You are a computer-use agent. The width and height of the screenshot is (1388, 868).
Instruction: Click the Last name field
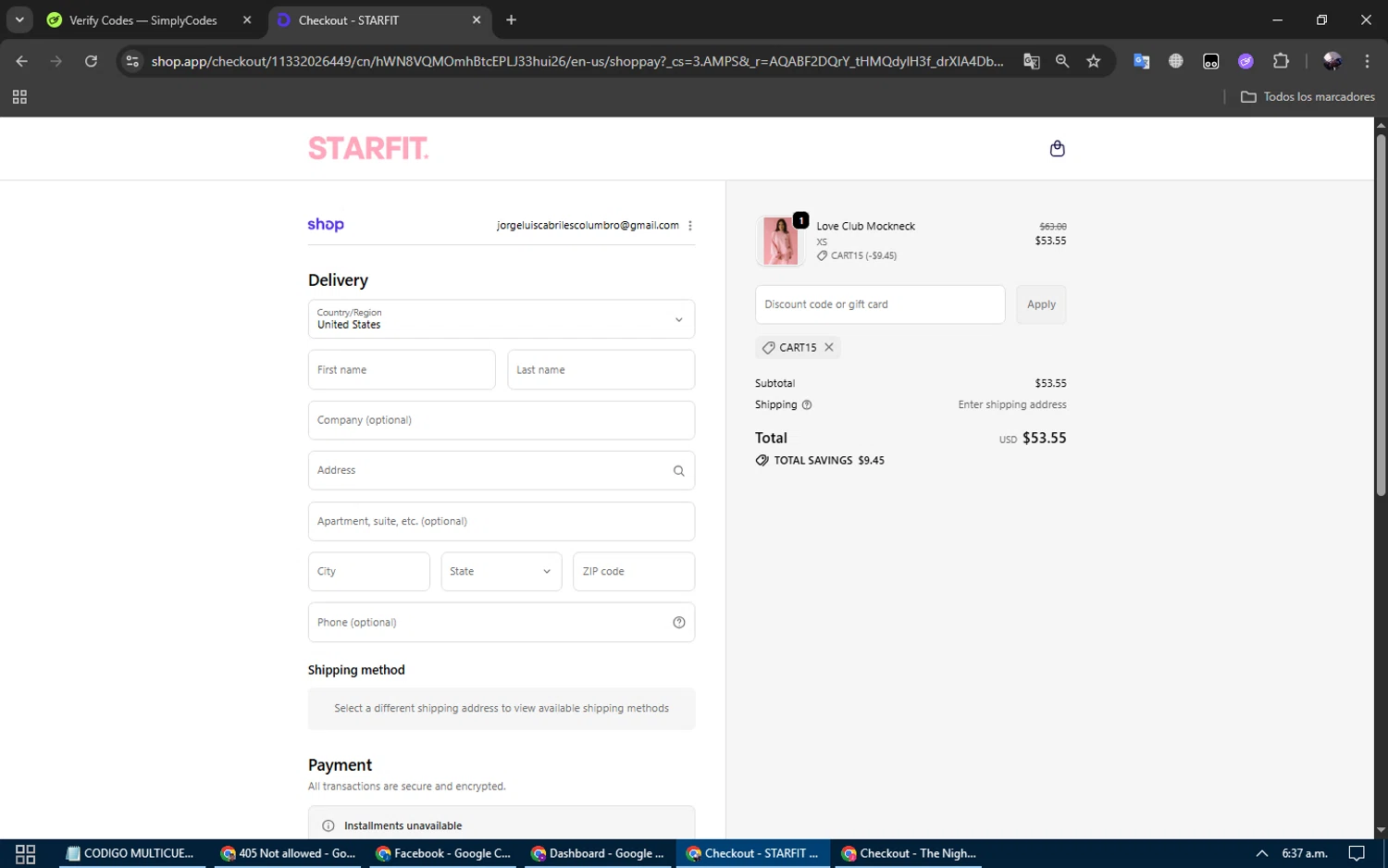601,369
